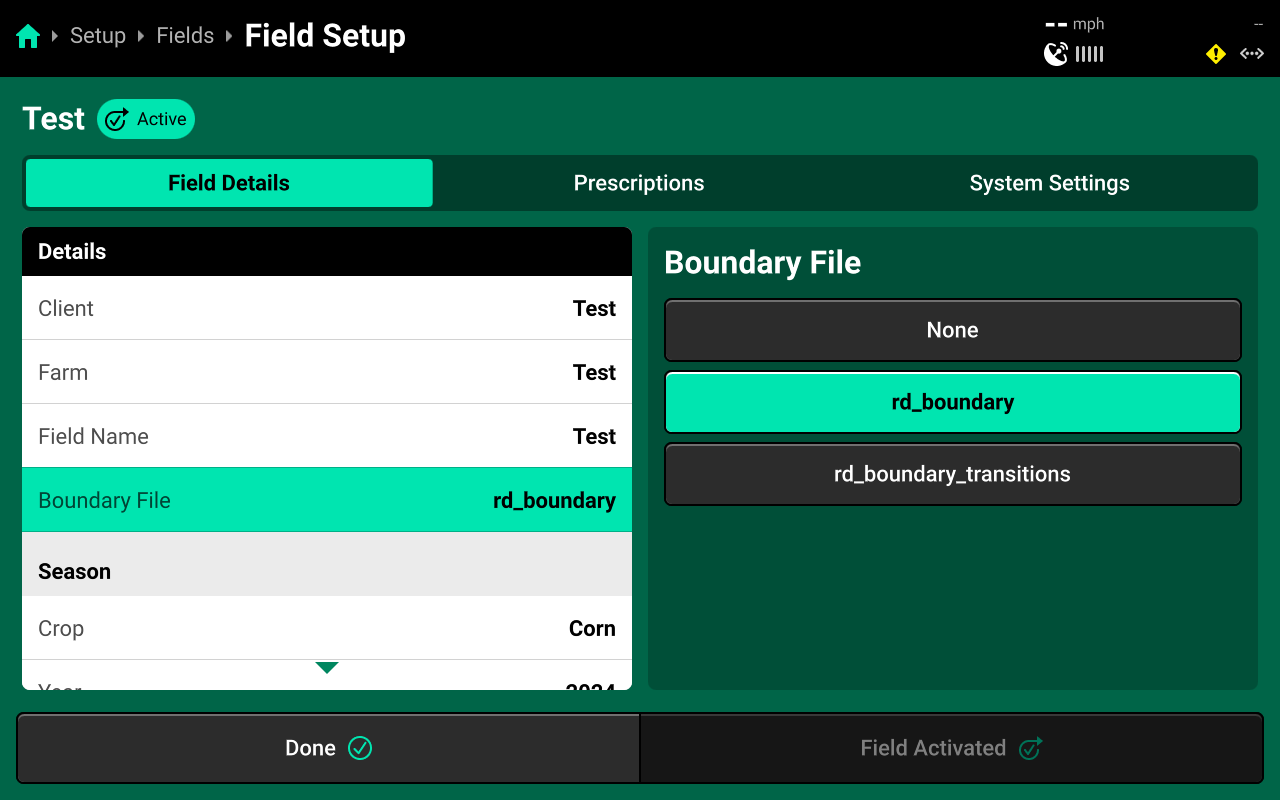Click the signal strength bars indicator
Viewport: 1280px width, 800px height.
pos(1090,54)
